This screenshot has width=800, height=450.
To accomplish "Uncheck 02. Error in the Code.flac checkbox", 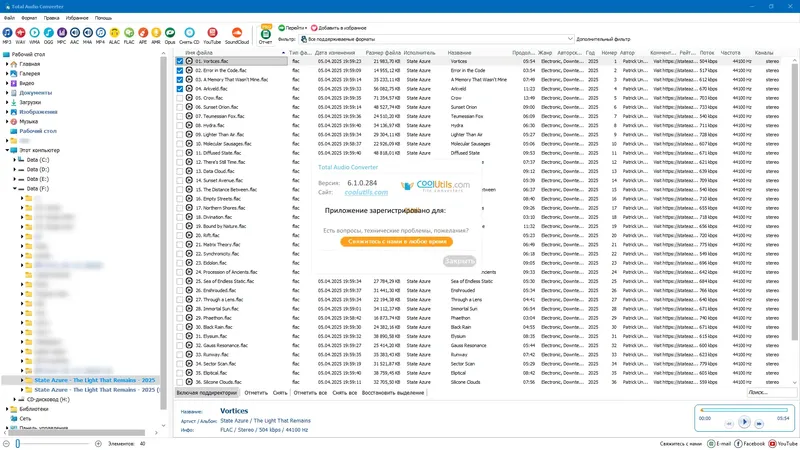I will (x=180, y=70).
